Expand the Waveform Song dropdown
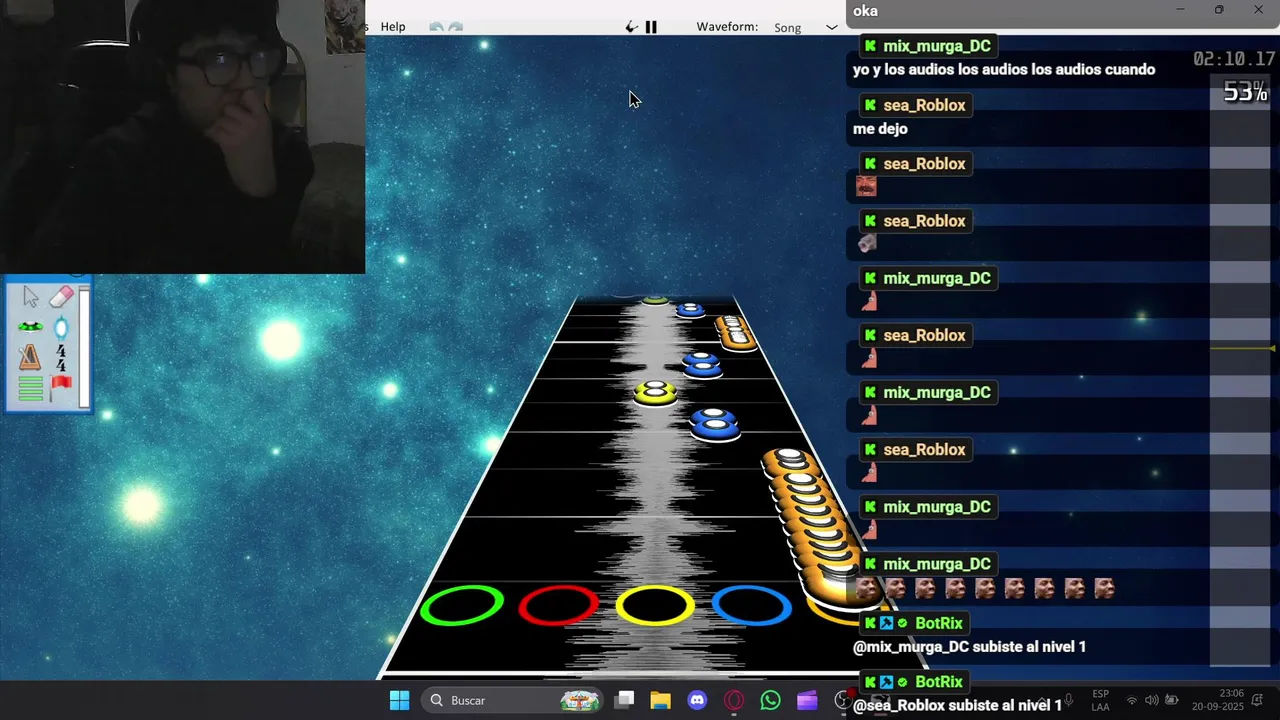The image size is (1280, 720). point(805,27)
